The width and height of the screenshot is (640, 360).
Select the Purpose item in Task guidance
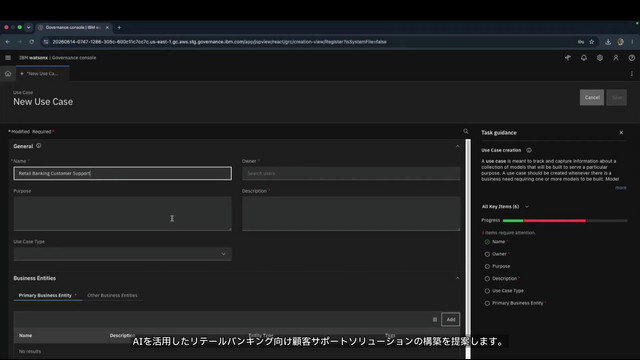click(x=501, y=266)
